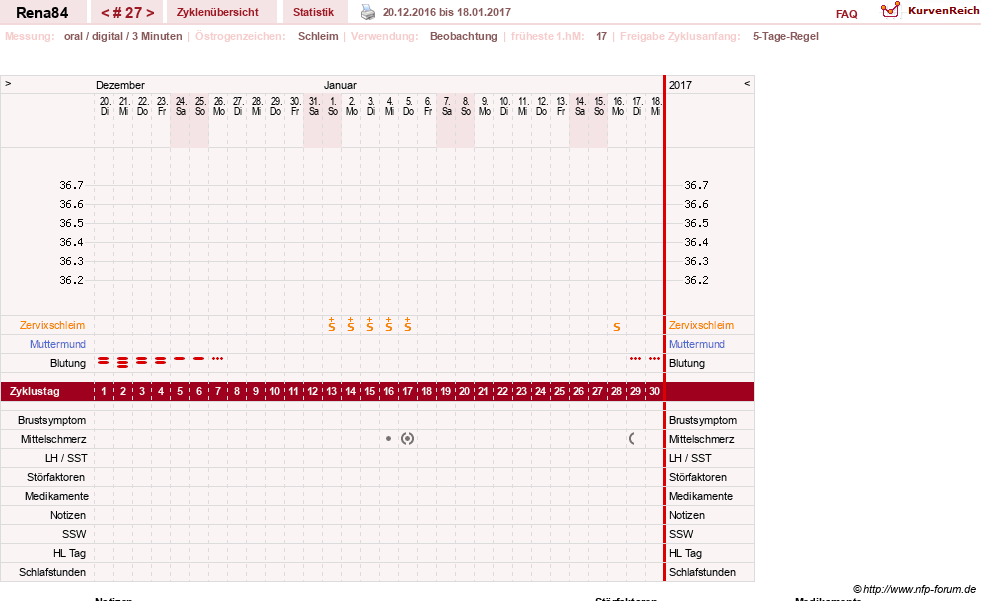
Task: Select cervical mucus S+ symbol on 5. January
Action: [x=408, y=325]
